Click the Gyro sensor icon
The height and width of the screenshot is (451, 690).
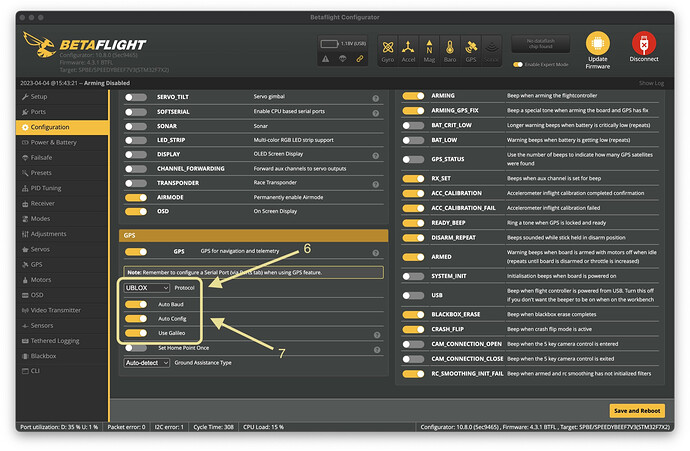click(x=388, y=47)
